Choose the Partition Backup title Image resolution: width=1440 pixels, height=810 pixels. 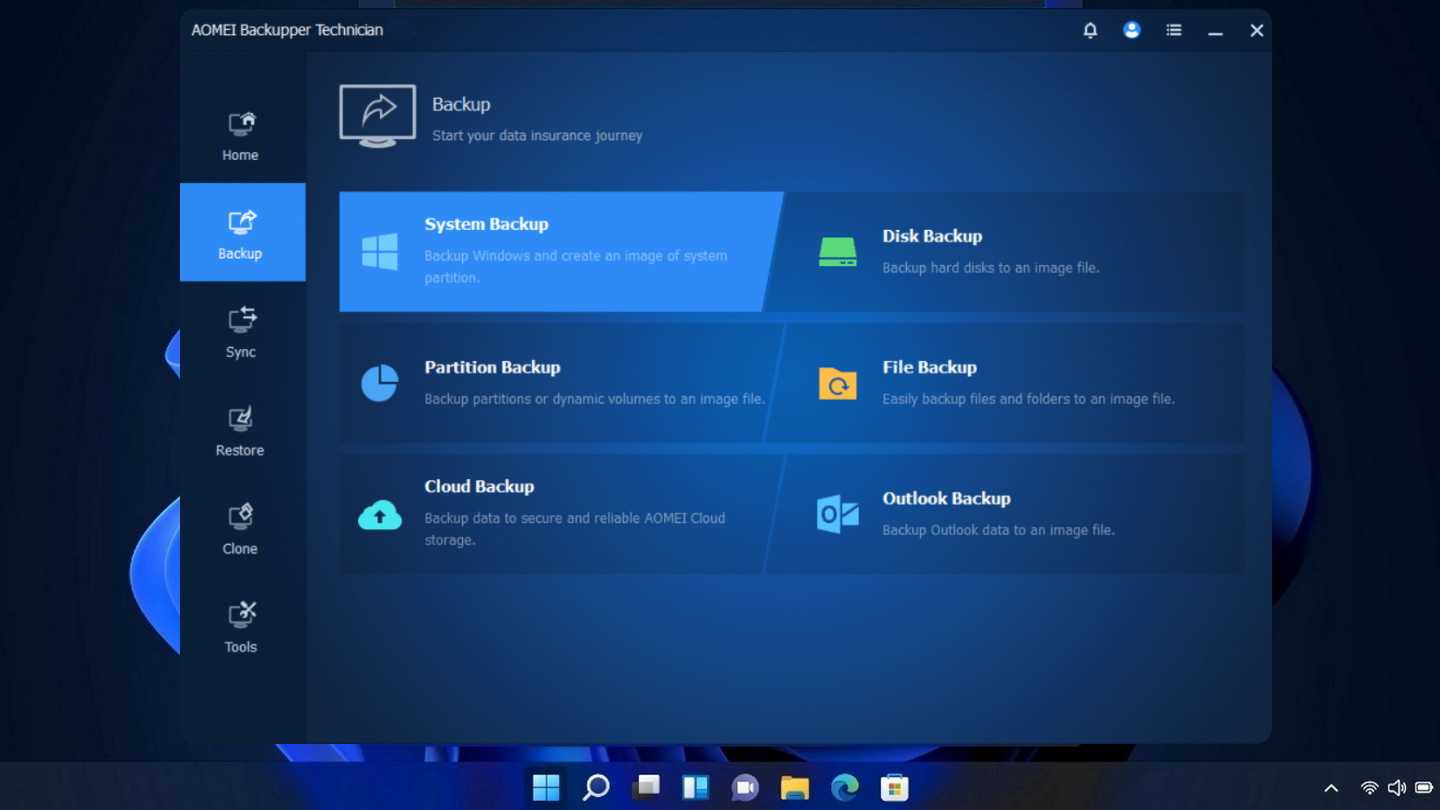click(492, 367)
